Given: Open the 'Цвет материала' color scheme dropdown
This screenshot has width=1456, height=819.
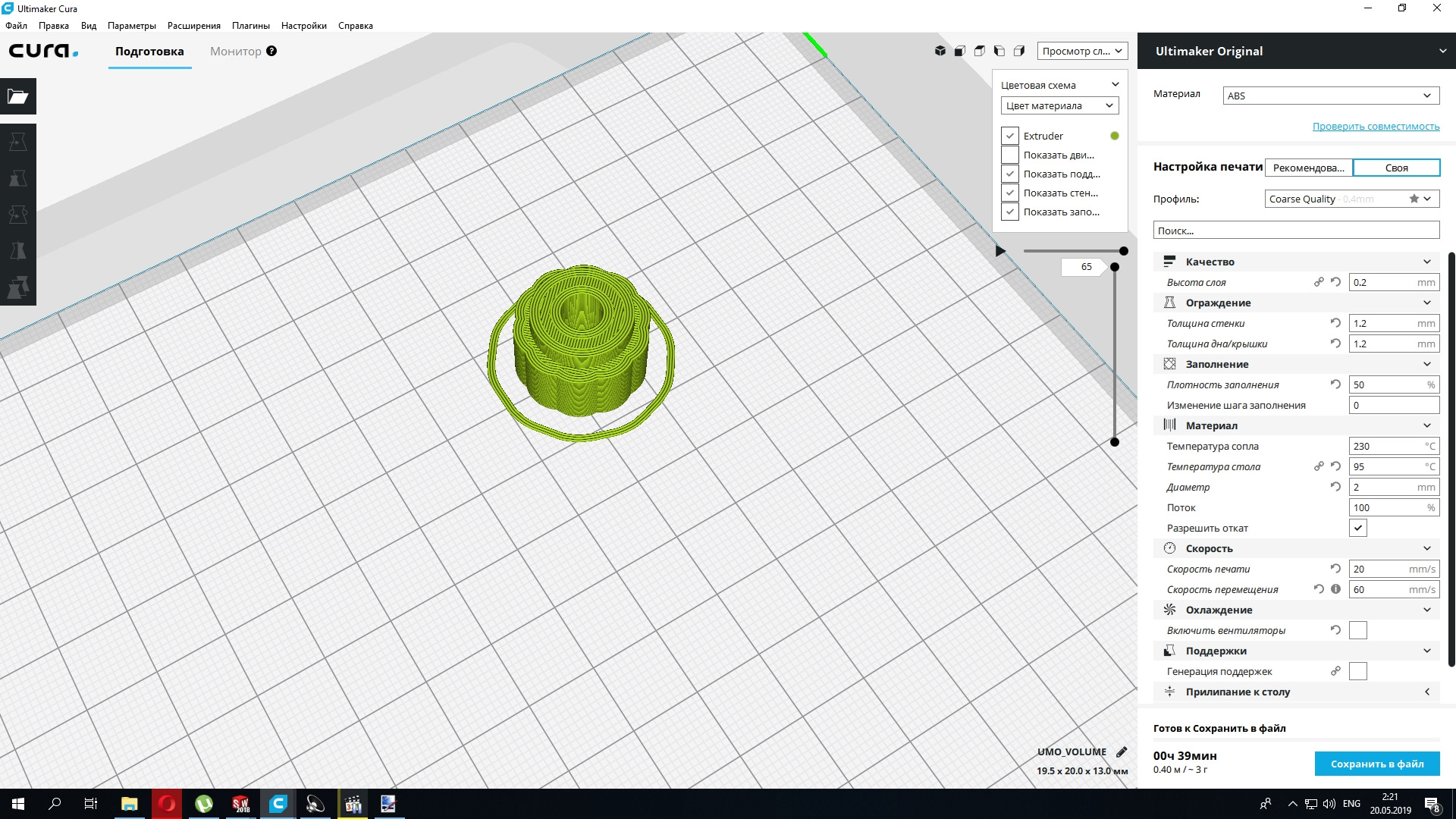Looking at the screenshot, I should (x=1059, y=106).
